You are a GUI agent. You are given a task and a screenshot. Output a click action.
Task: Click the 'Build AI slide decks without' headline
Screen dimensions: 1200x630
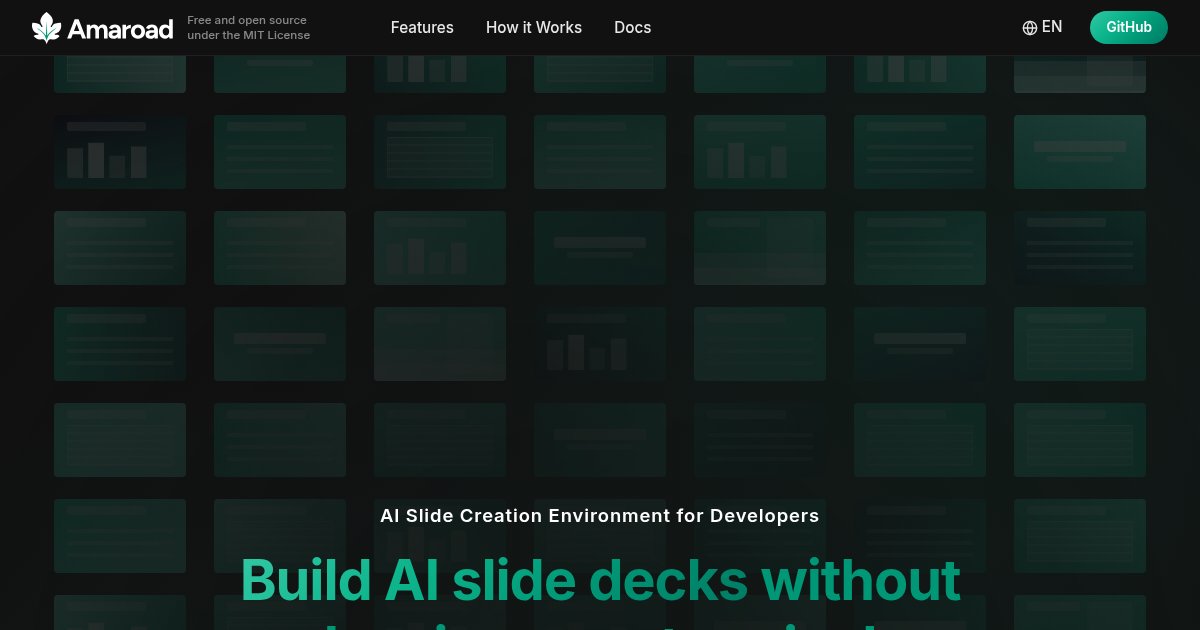(x=600, y=578)
